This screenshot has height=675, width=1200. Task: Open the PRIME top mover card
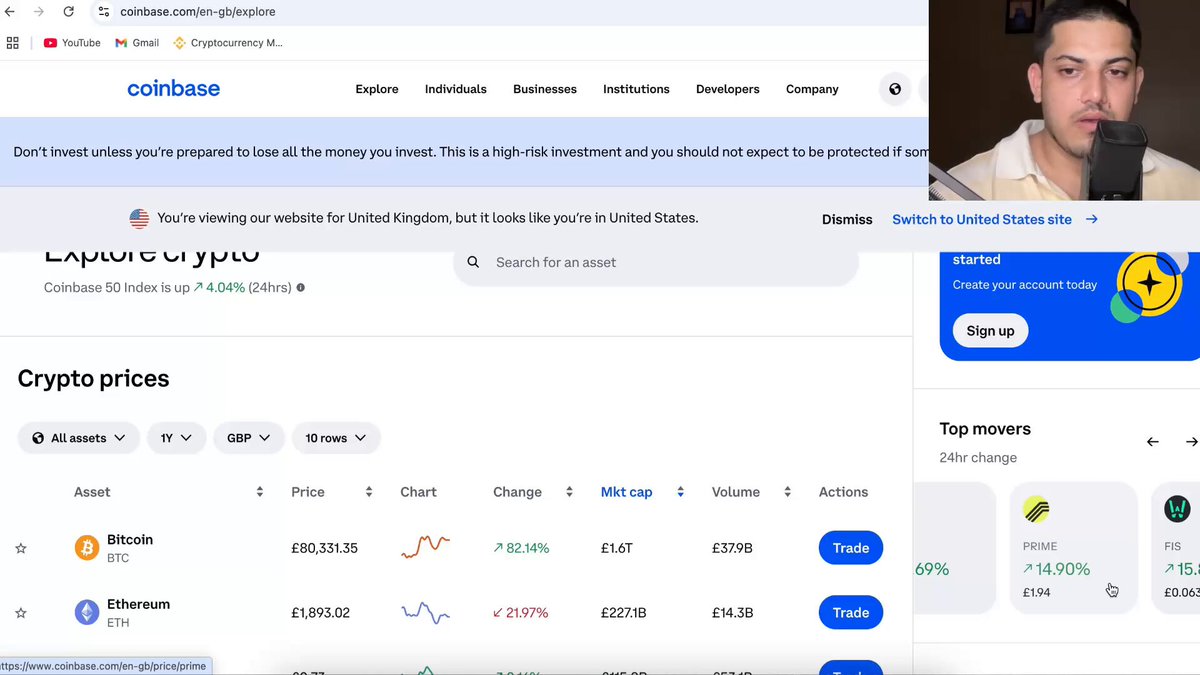[x=1074, y=547]
